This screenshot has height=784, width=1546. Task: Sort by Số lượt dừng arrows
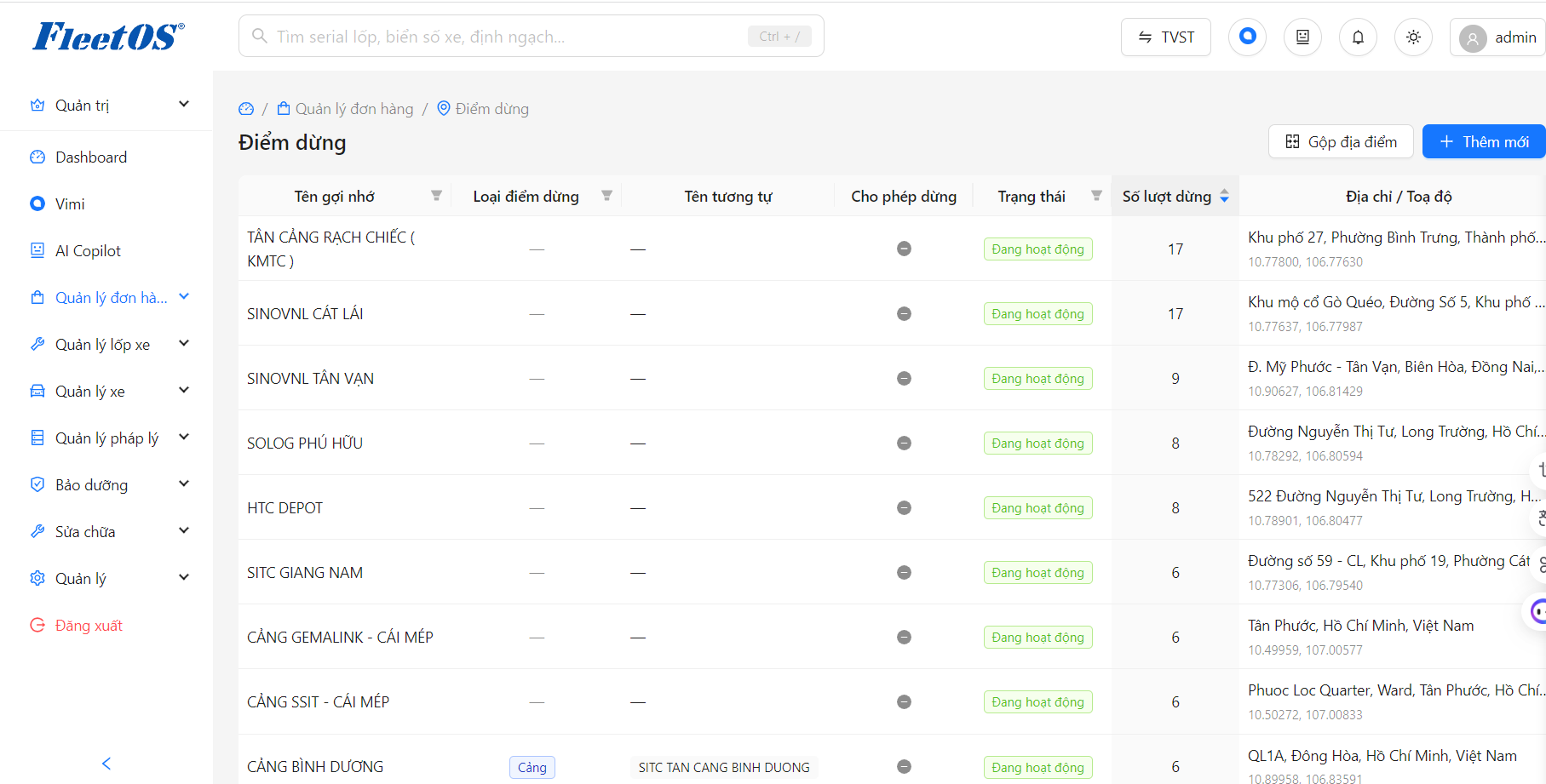(1224, 196)
